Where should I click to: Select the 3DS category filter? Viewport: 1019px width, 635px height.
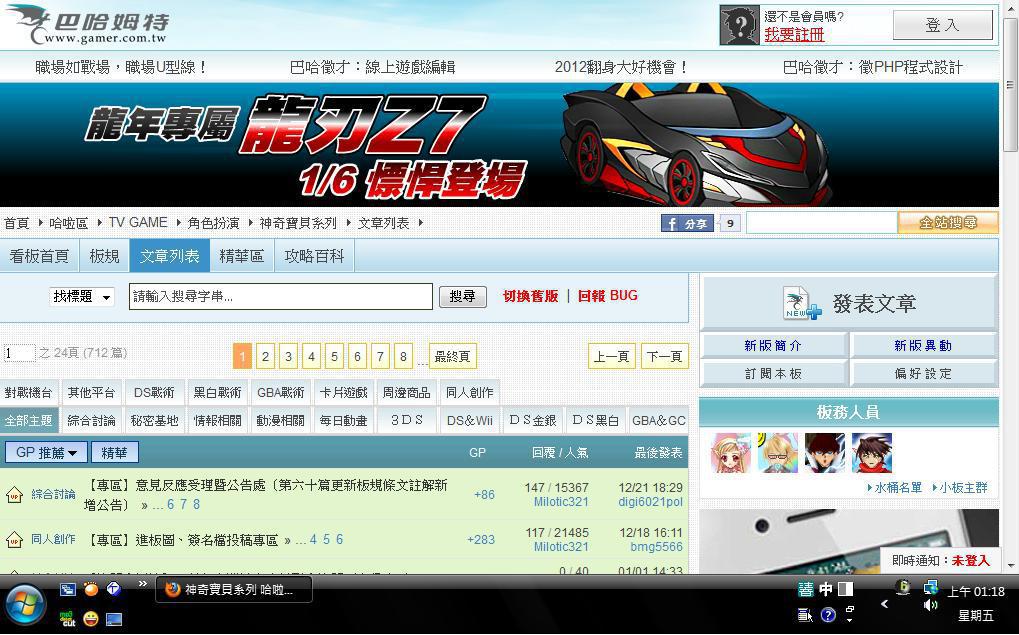tap(407, 421)
